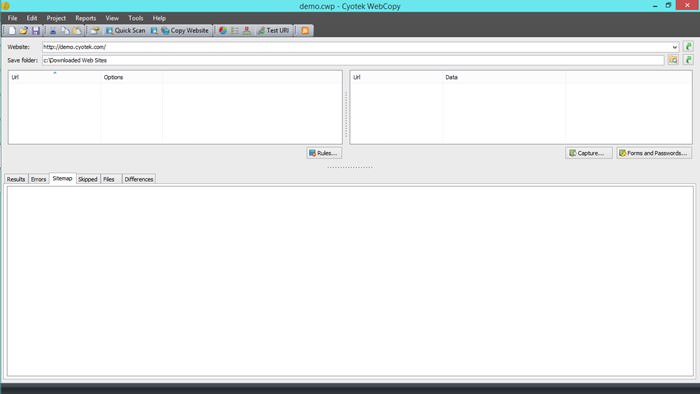700x394 pixels.
Task: Open the Tools menu
Action: pos(136,18)
